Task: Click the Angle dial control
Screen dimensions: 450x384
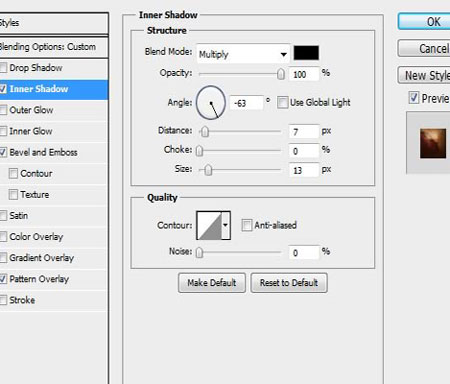Action: pos(211,103)
